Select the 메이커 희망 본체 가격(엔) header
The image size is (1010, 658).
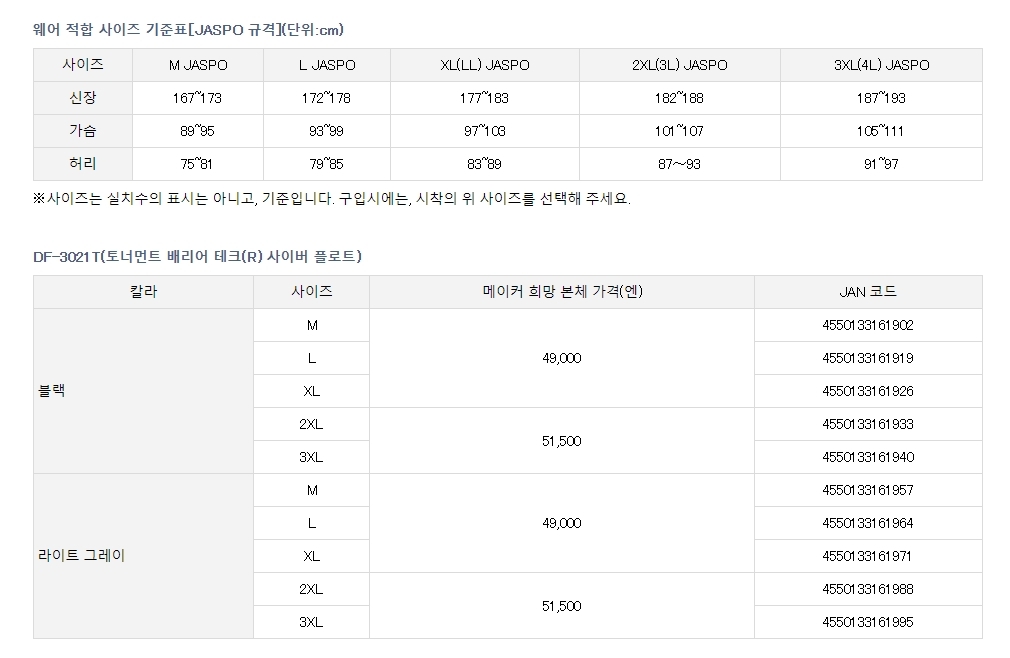click(x=561, y=292)
